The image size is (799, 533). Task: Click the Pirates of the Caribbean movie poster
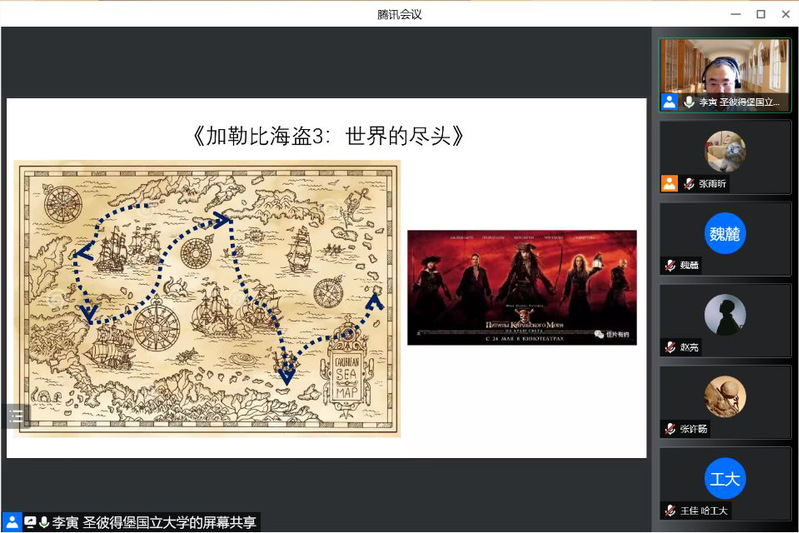(521, 287)
